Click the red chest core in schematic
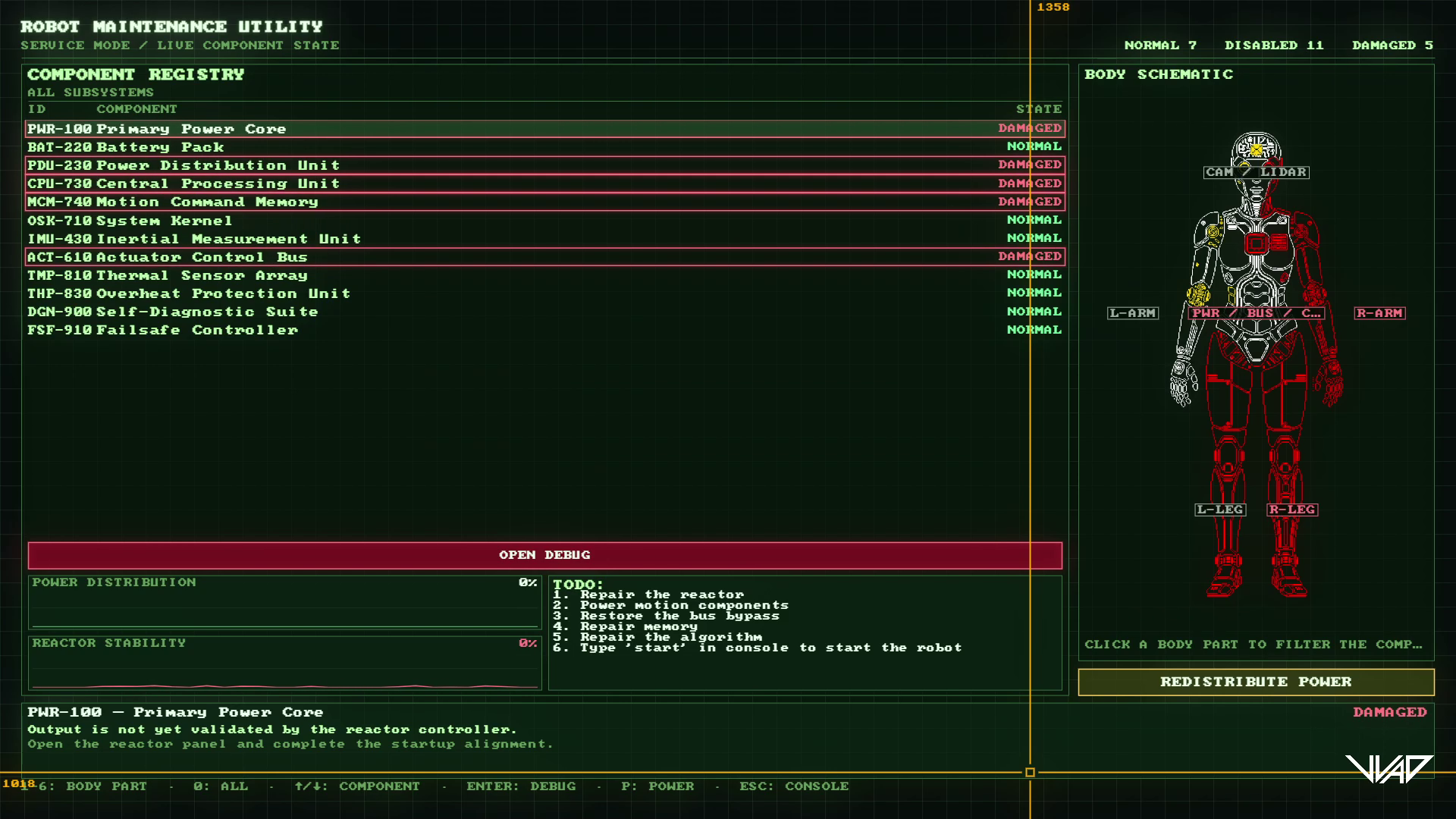1456x819 pixels. click(x=1257, y=243)
